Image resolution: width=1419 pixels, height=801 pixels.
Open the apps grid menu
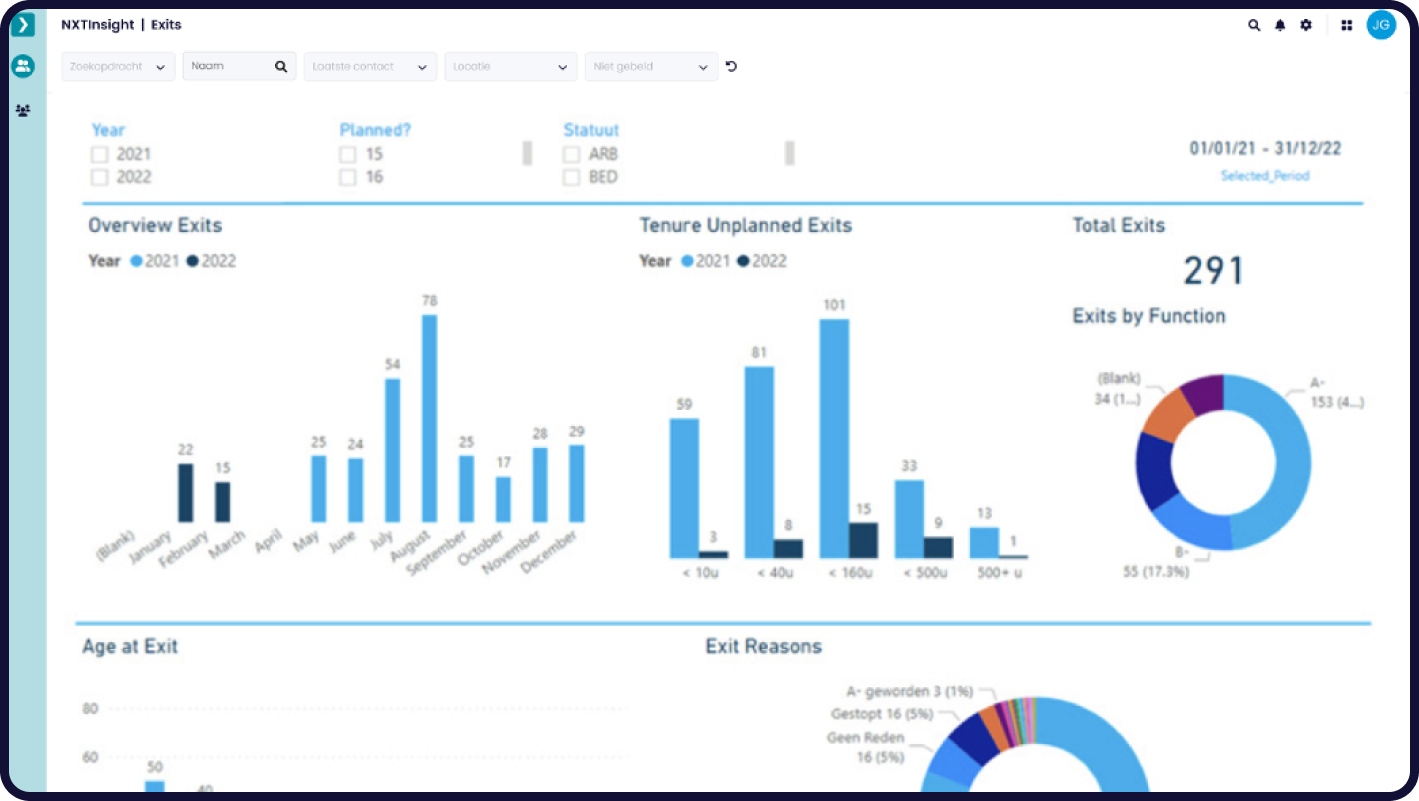(x=1346, y=26)
